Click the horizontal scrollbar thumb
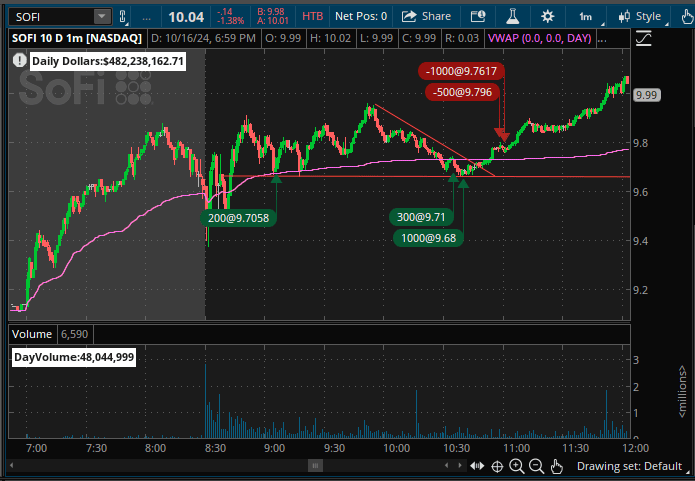The image size is (695, 481). point(315,465)
